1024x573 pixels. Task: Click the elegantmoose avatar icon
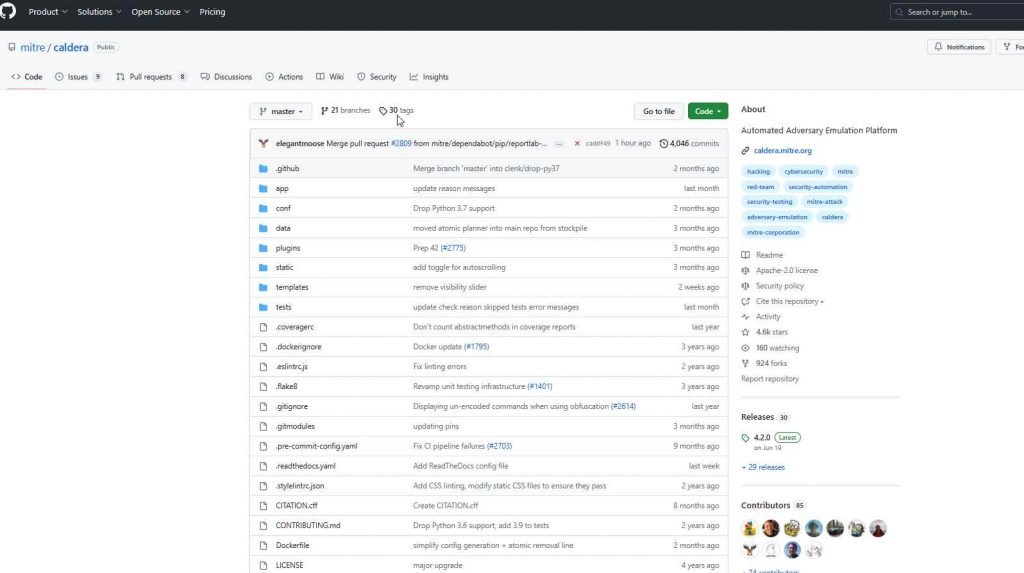click(263, 143)
